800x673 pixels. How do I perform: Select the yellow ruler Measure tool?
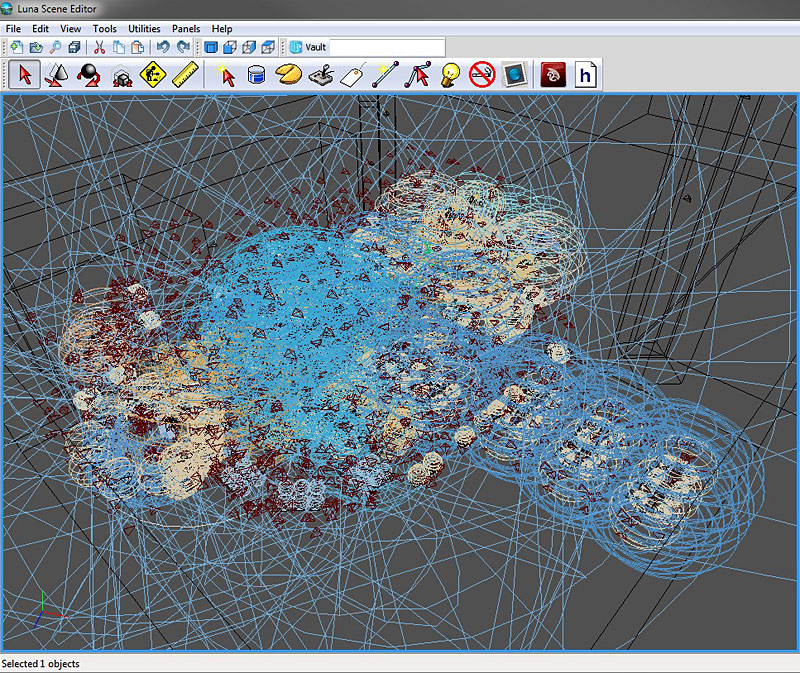coord(185,75)
